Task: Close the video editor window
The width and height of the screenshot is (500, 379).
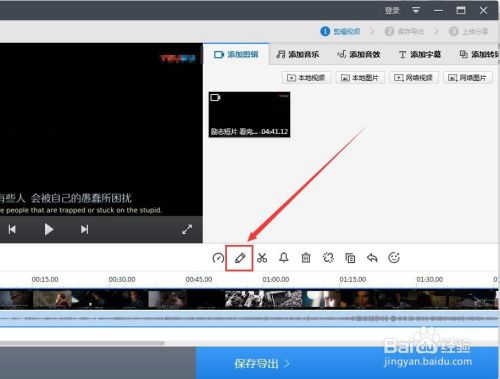Action: pyautogui.click(x=484, y=11)
